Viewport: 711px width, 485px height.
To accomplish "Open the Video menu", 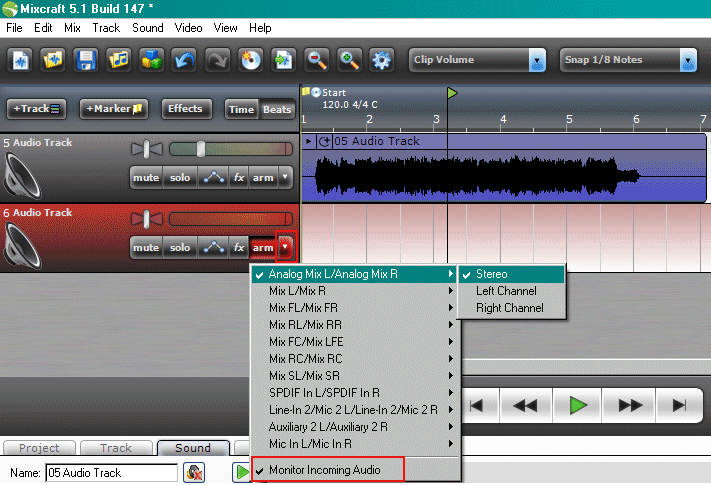I will click(188, 28).
